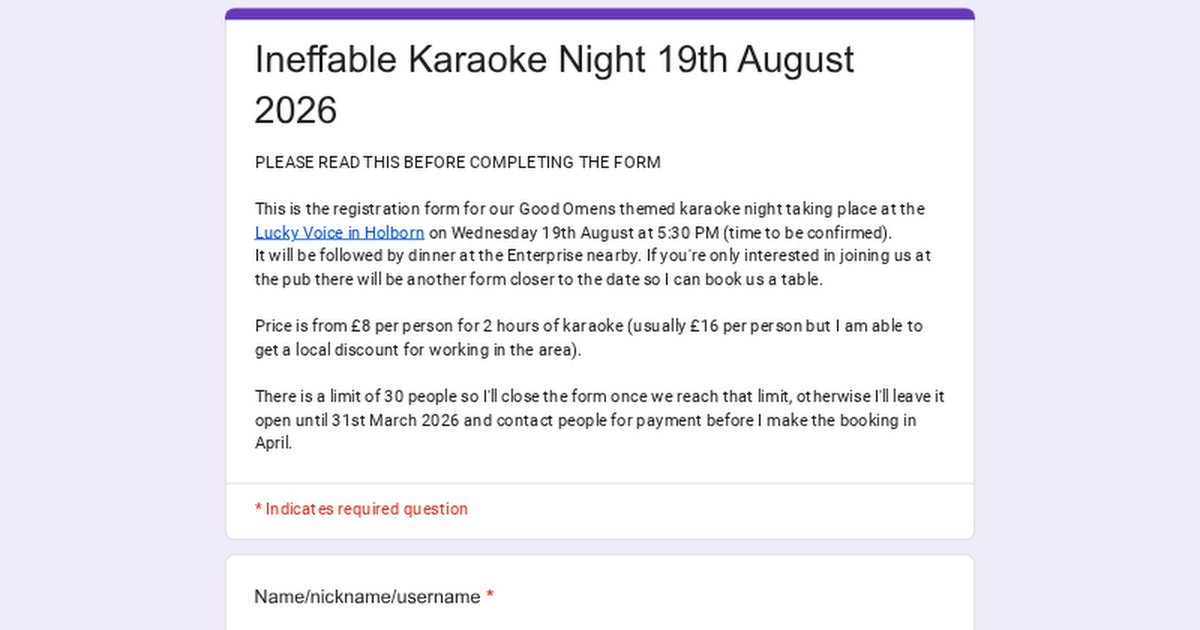Click the line about limit of 30 people
The image size is (1200, 630).
click(599, 397)
